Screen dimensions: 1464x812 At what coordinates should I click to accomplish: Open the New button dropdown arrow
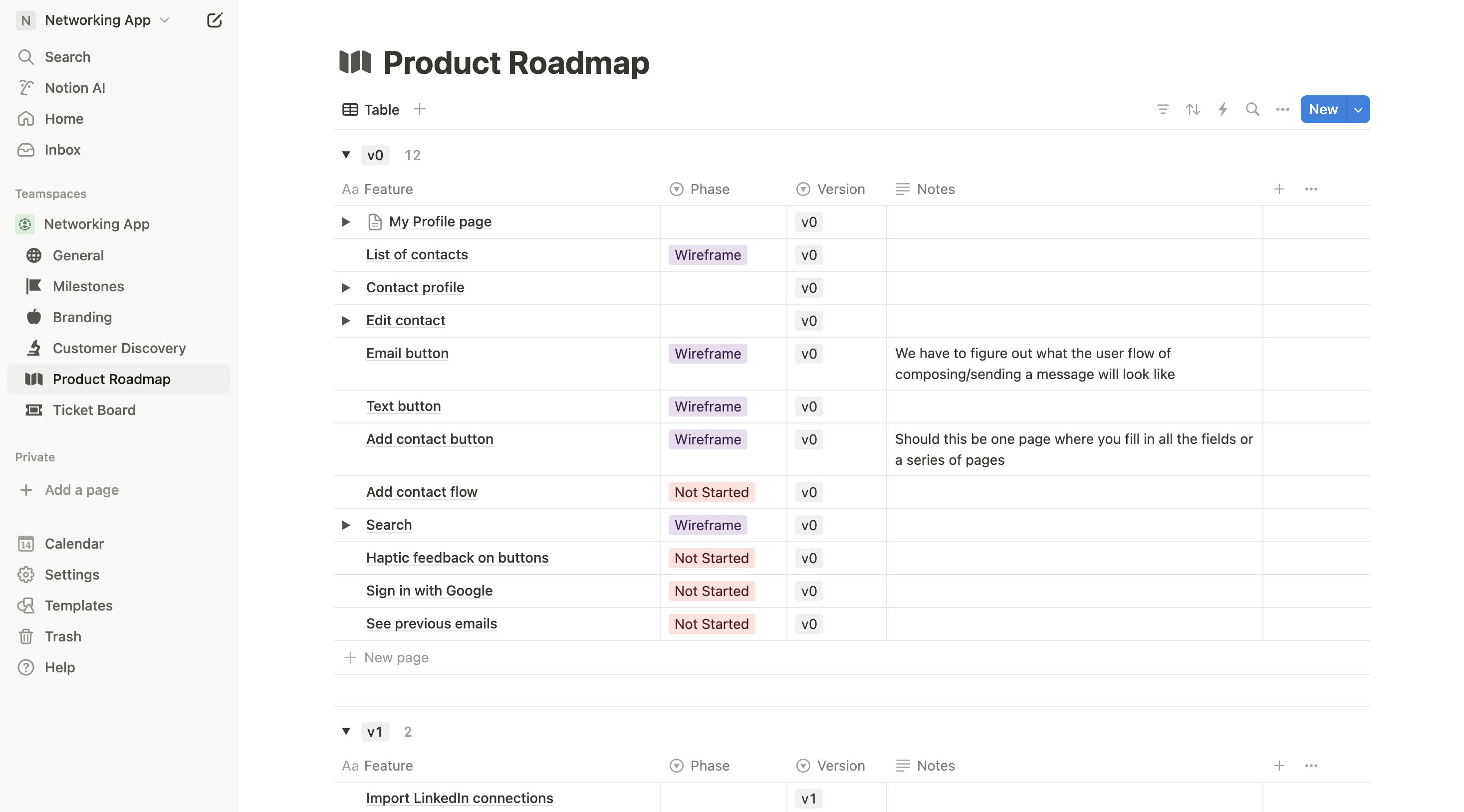[1358, 110]
